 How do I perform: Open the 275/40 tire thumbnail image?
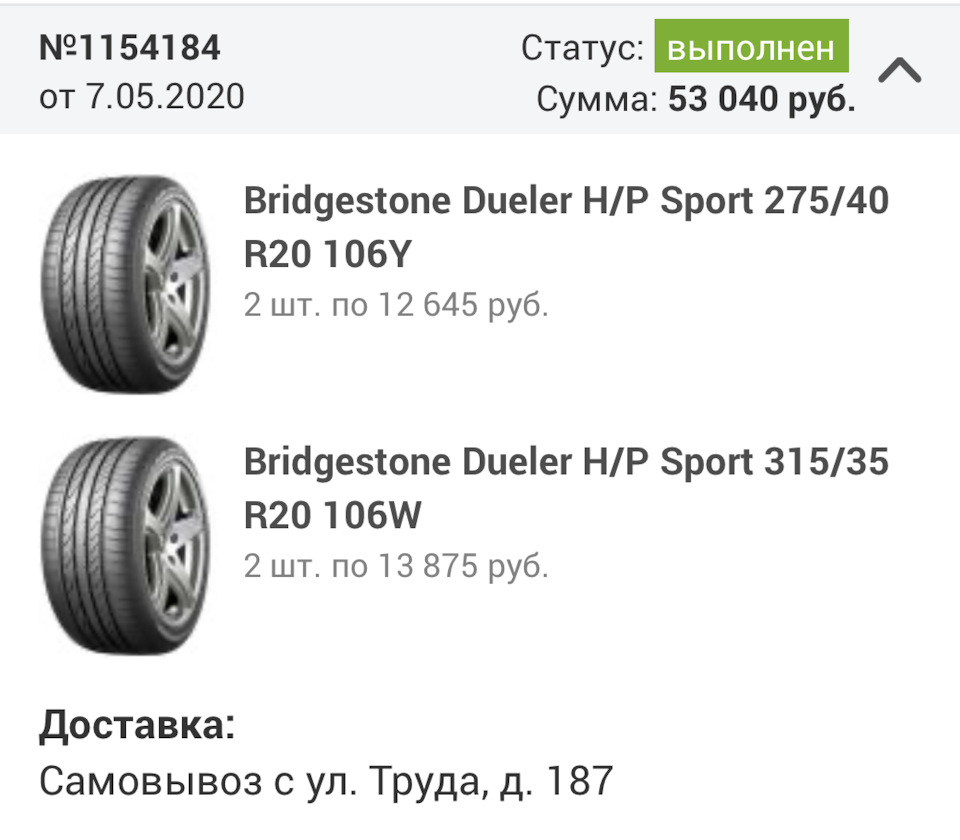(x=125, y=284)
